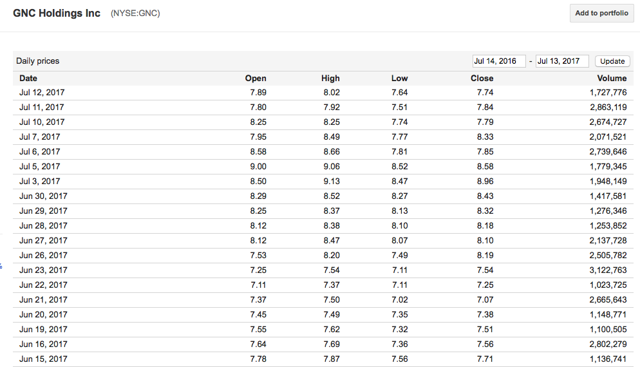Select the Jul 12, 2017 date cell
Screen dimensions: 640x367
(x=42, y=92)
